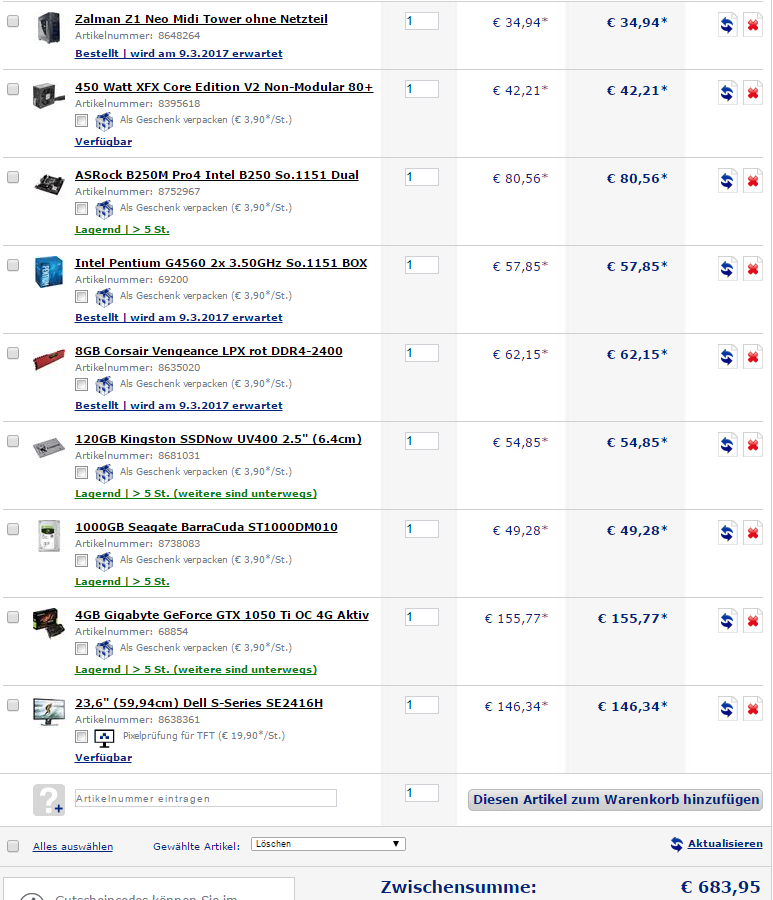Click Diesen Artikel zum Warenkorb hinzufügen button
This screenshot has width=773, height=900.
coord(615,800)
